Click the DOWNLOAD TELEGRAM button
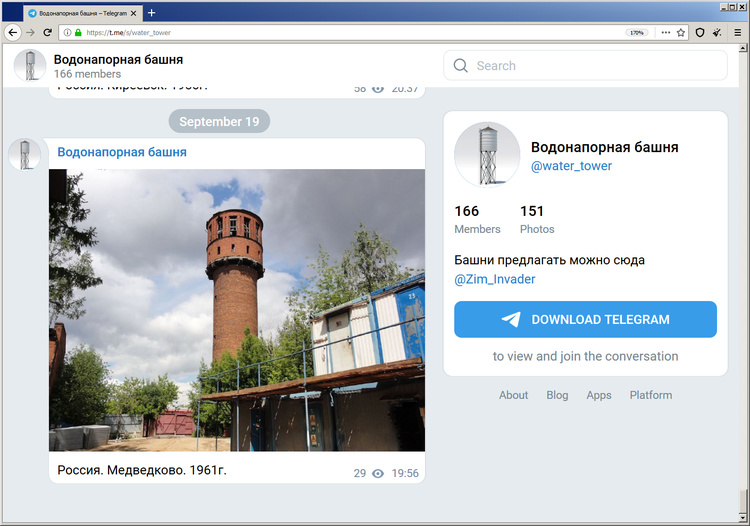 coord(585,319)
